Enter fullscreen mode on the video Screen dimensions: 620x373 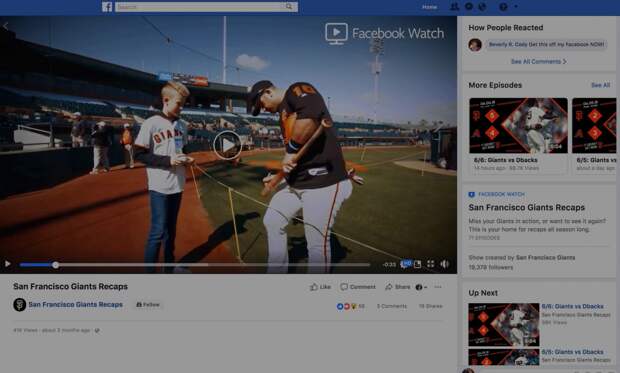coord(431,264)
